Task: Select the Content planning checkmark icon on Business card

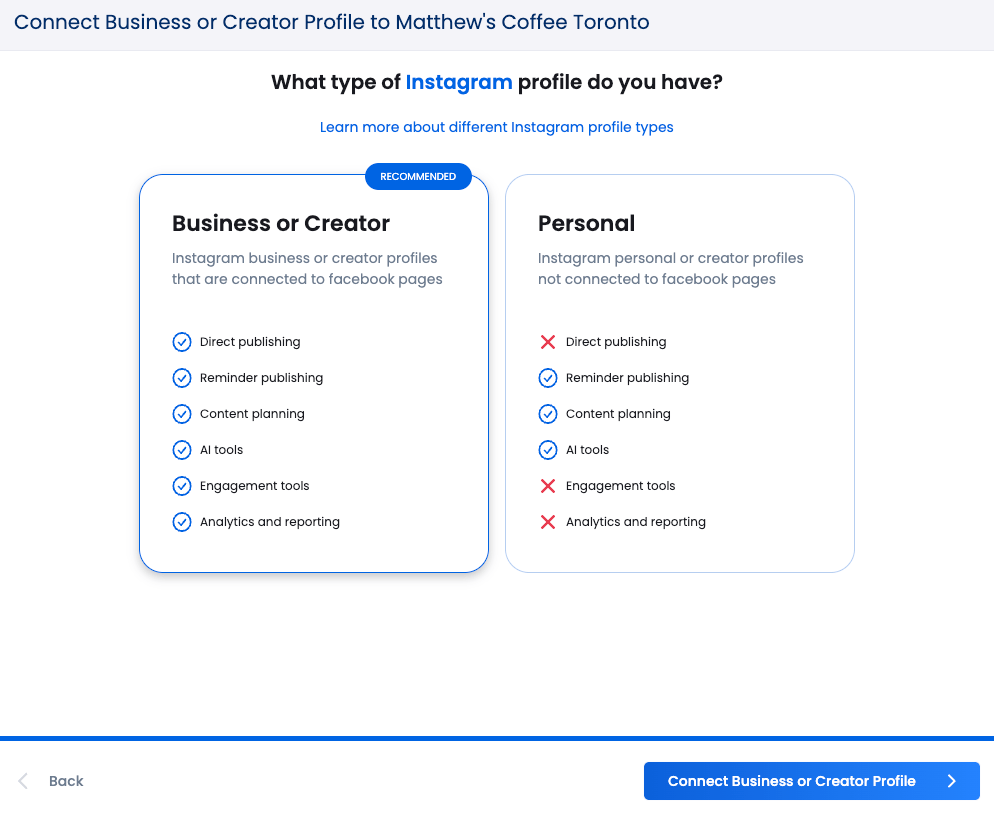Action: pos(182,413)
